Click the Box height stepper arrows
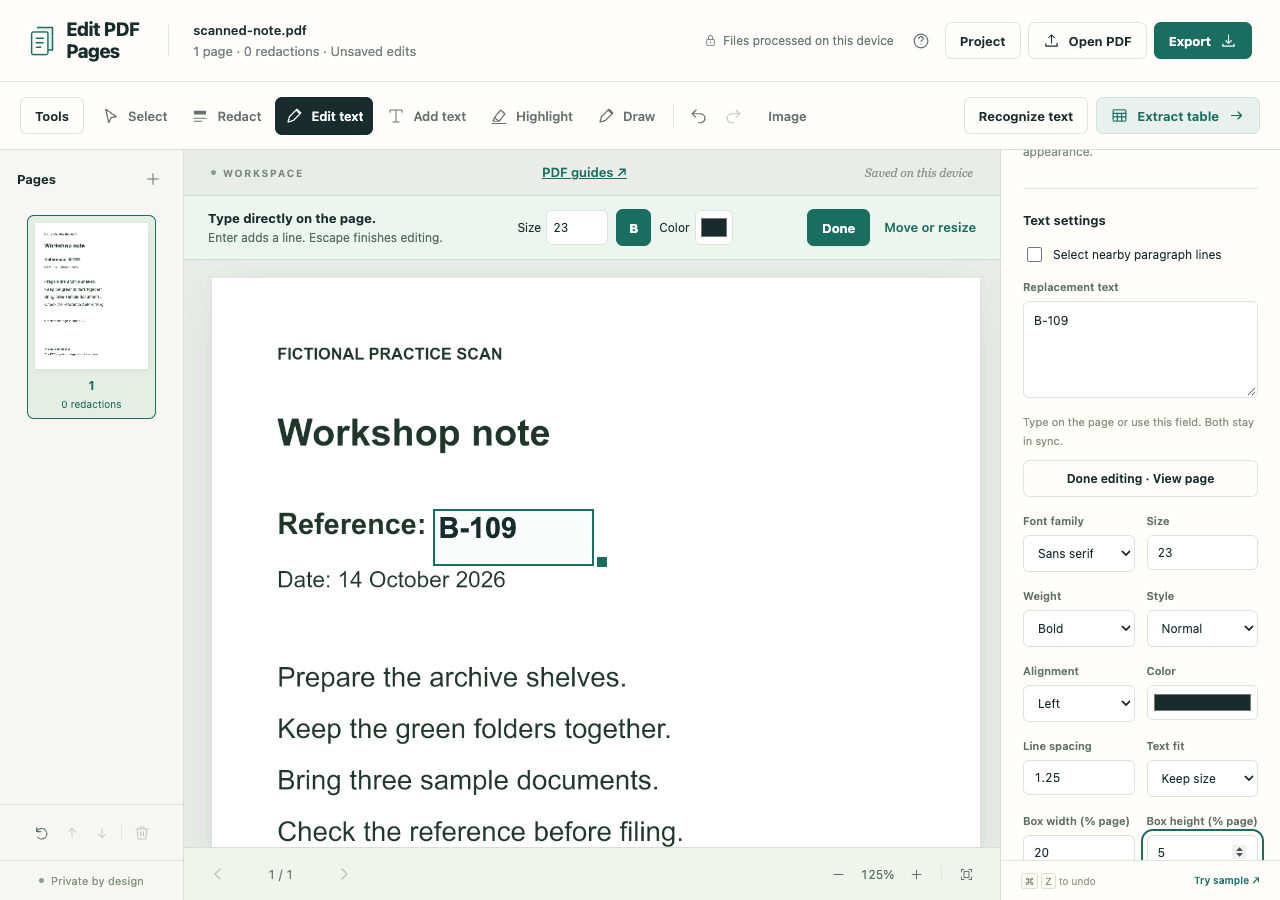The height and width of the screenshot is (900, 1280). (1239, 852)
